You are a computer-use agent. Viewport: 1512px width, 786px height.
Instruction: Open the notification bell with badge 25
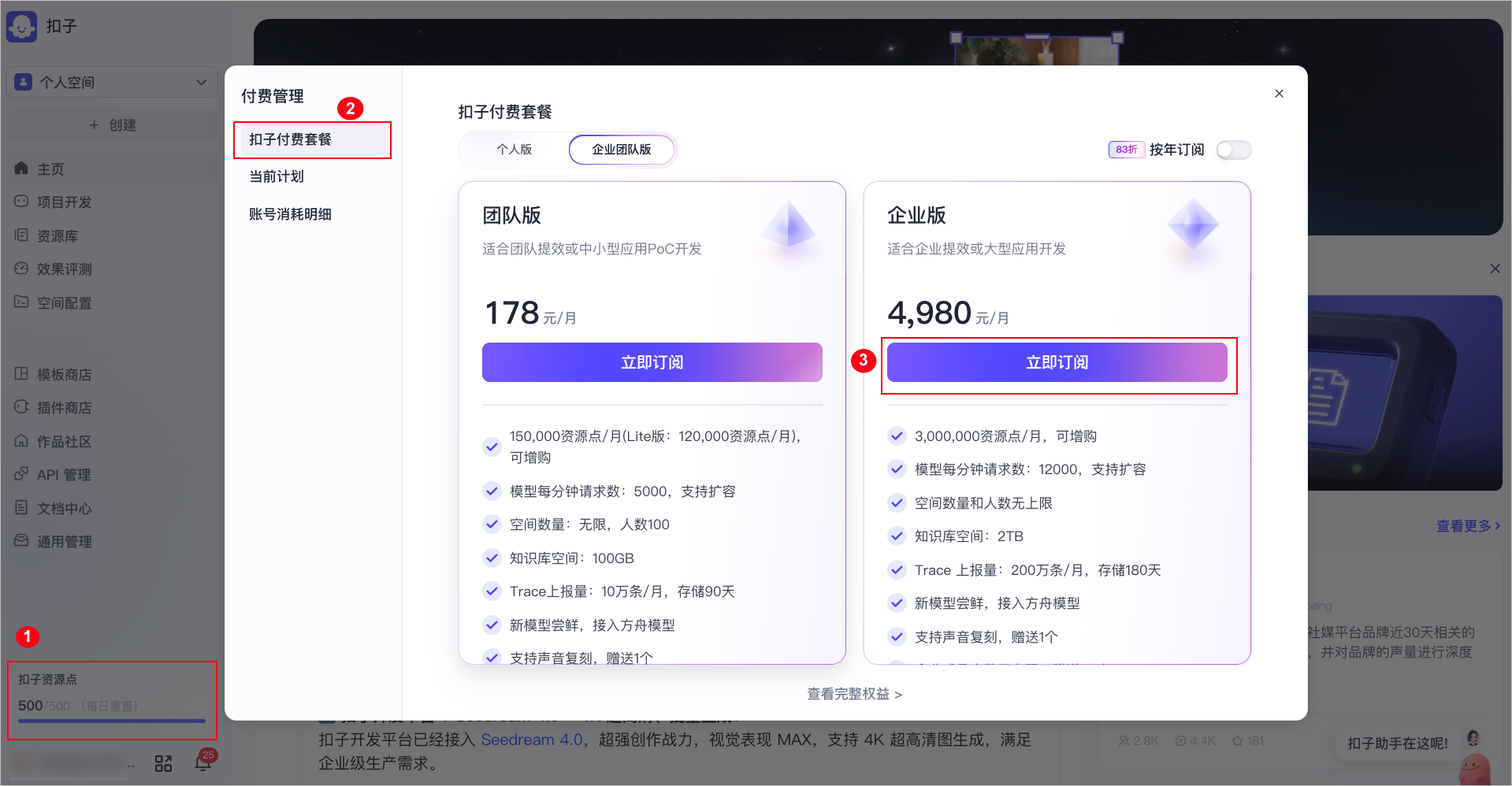coord(203,762)
